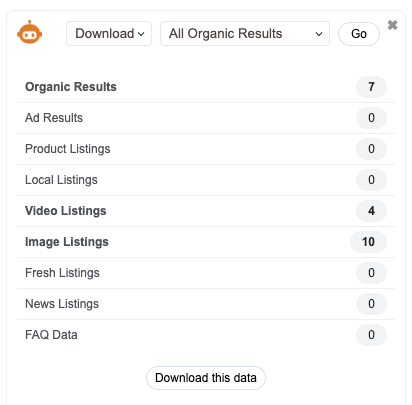Click the Organic Results count badge 7

click(x=371, y=87)
